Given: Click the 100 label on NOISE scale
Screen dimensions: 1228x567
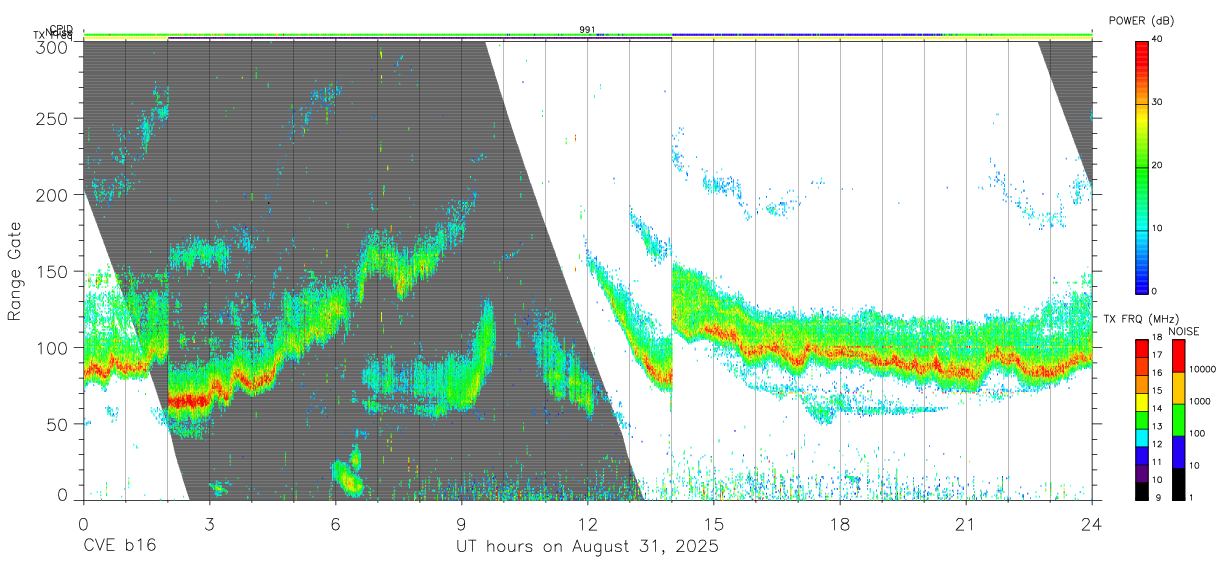Looking at the screenshot, I should tap(1197, 433).
